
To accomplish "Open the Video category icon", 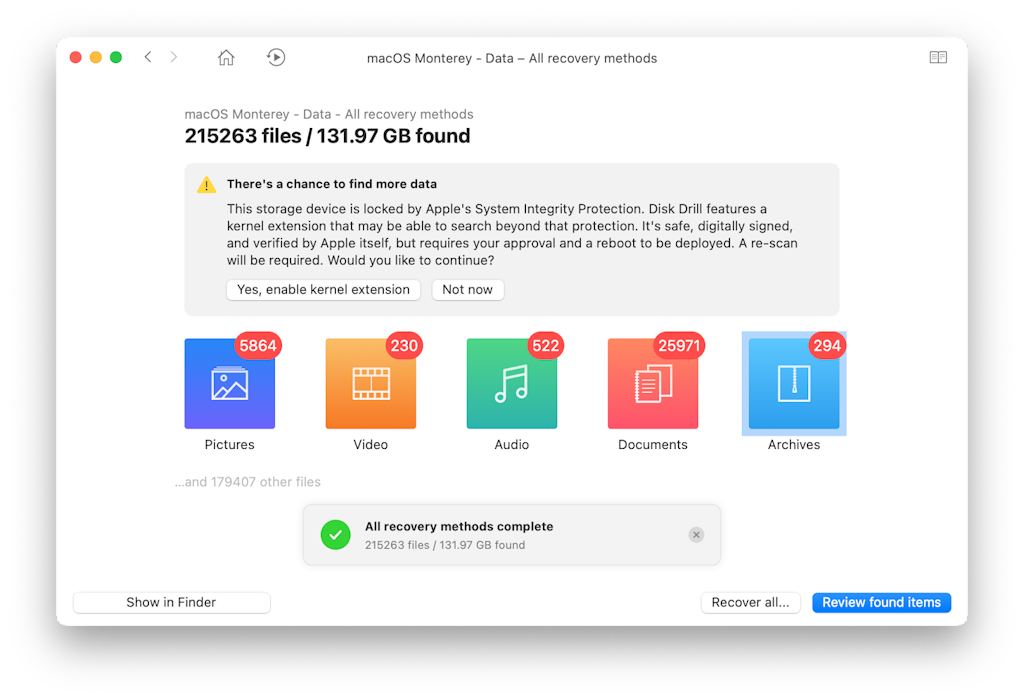I will pyautogui.click(x=370, y=384).
